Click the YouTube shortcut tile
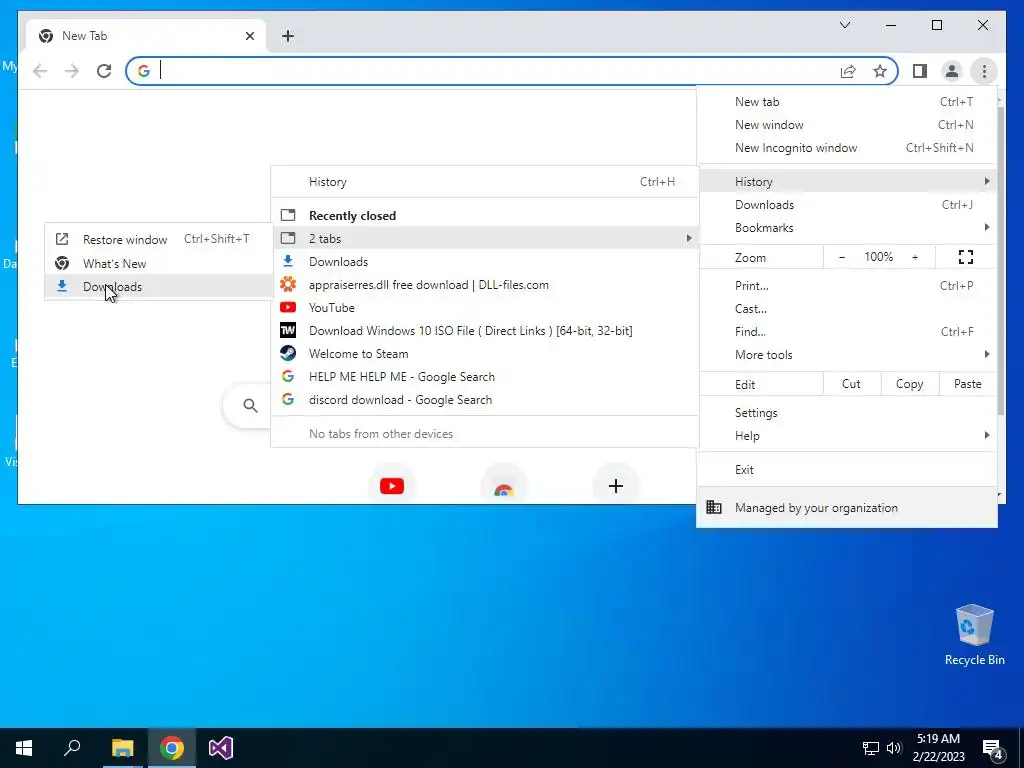1024x768 pixels. 392,486
